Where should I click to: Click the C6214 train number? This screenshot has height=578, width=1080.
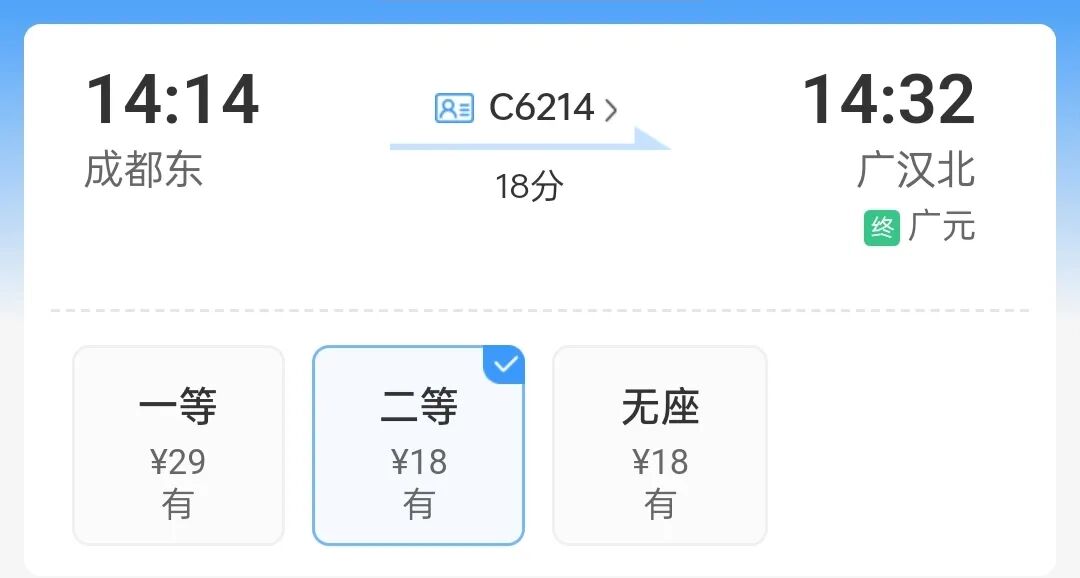pos(541,107)
